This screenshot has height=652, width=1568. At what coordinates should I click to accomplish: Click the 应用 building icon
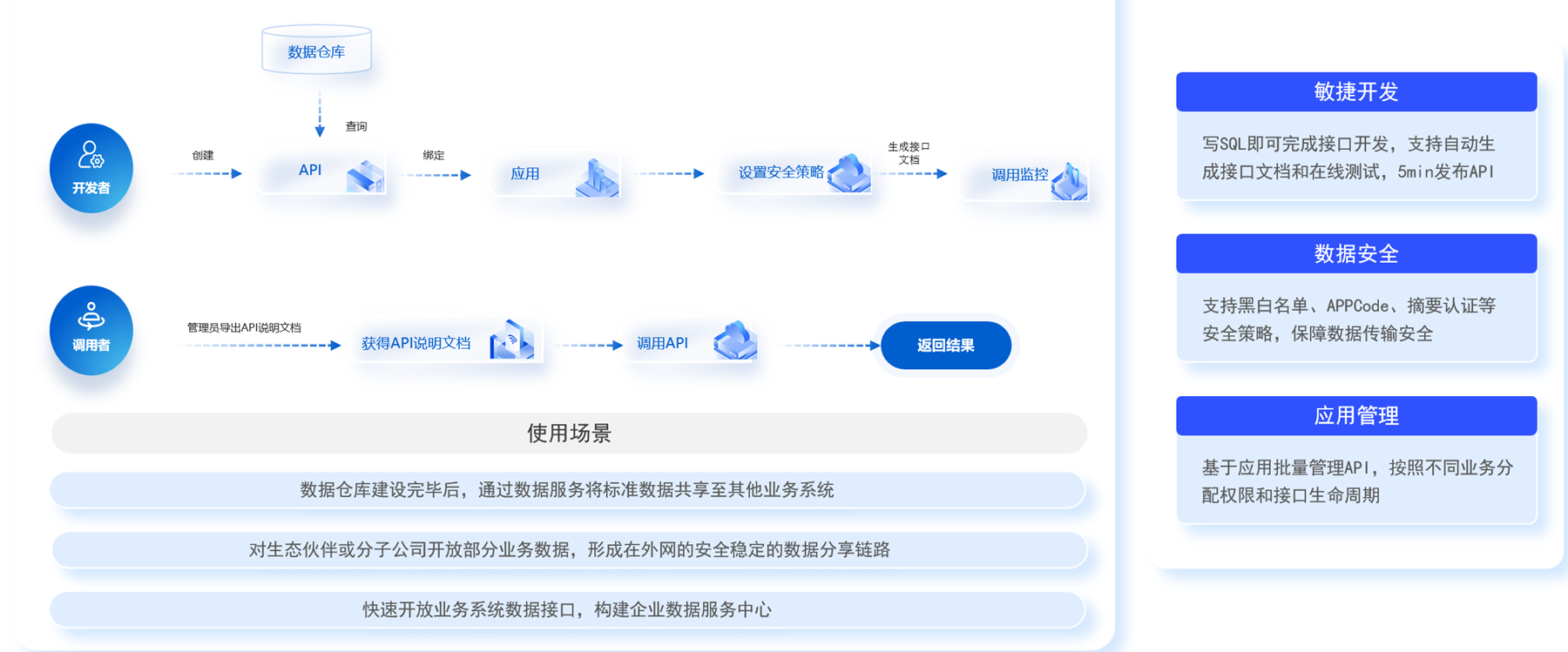(598, 178)
